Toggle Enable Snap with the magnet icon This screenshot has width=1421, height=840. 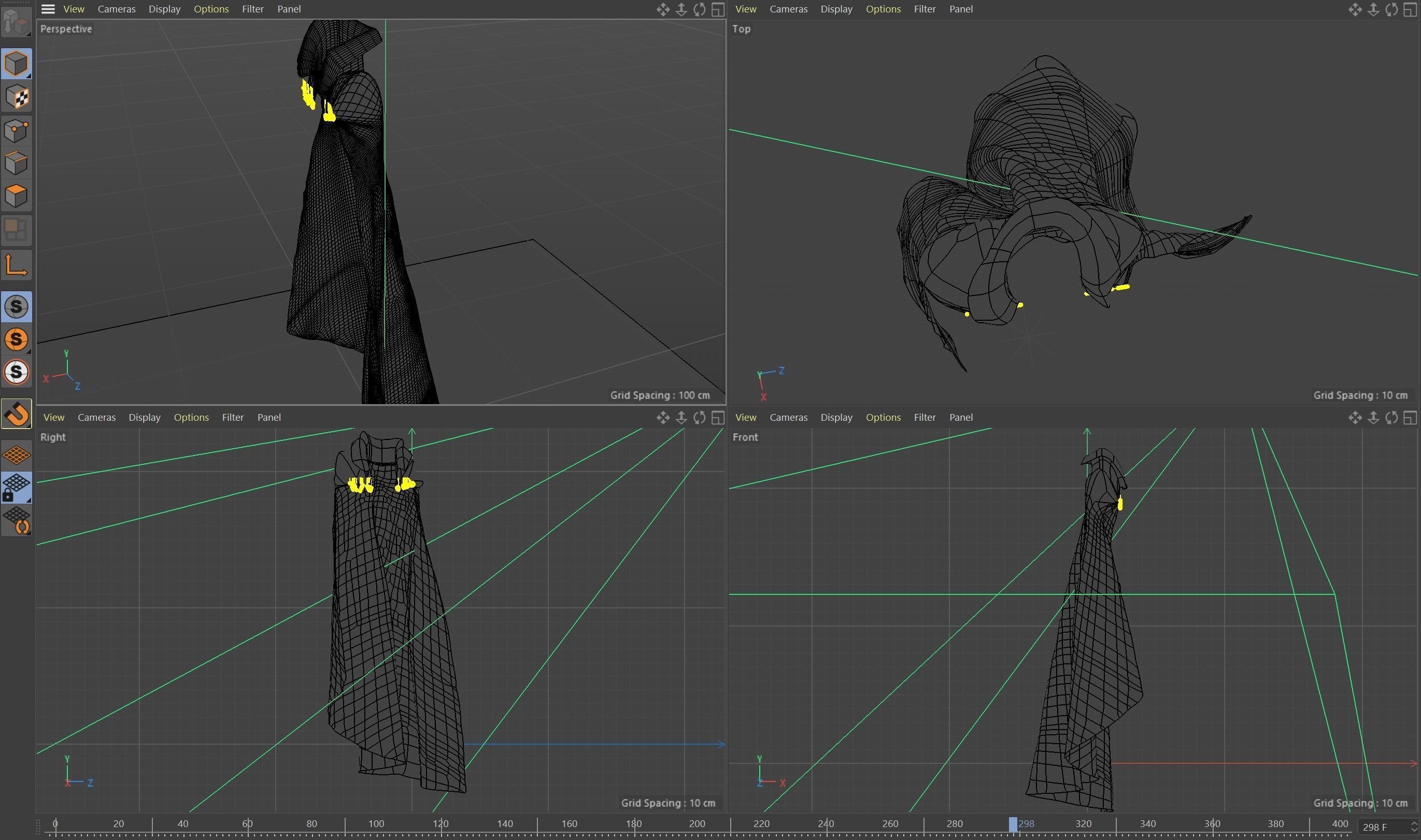pos(16,414)
